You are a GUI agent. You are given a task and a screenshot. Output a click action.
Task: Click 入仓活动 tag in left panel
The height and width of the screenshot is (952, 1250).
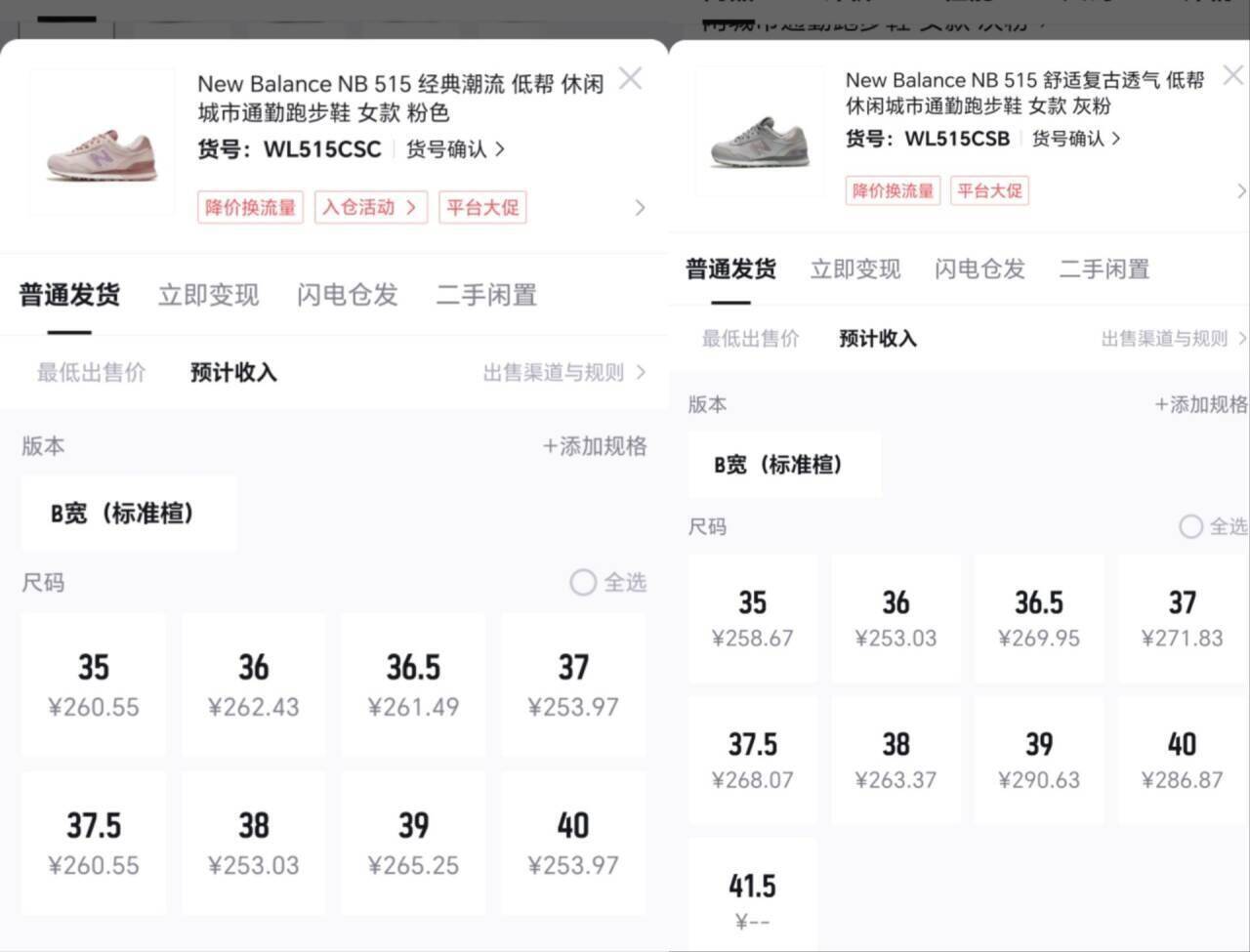tap(370, 207)
